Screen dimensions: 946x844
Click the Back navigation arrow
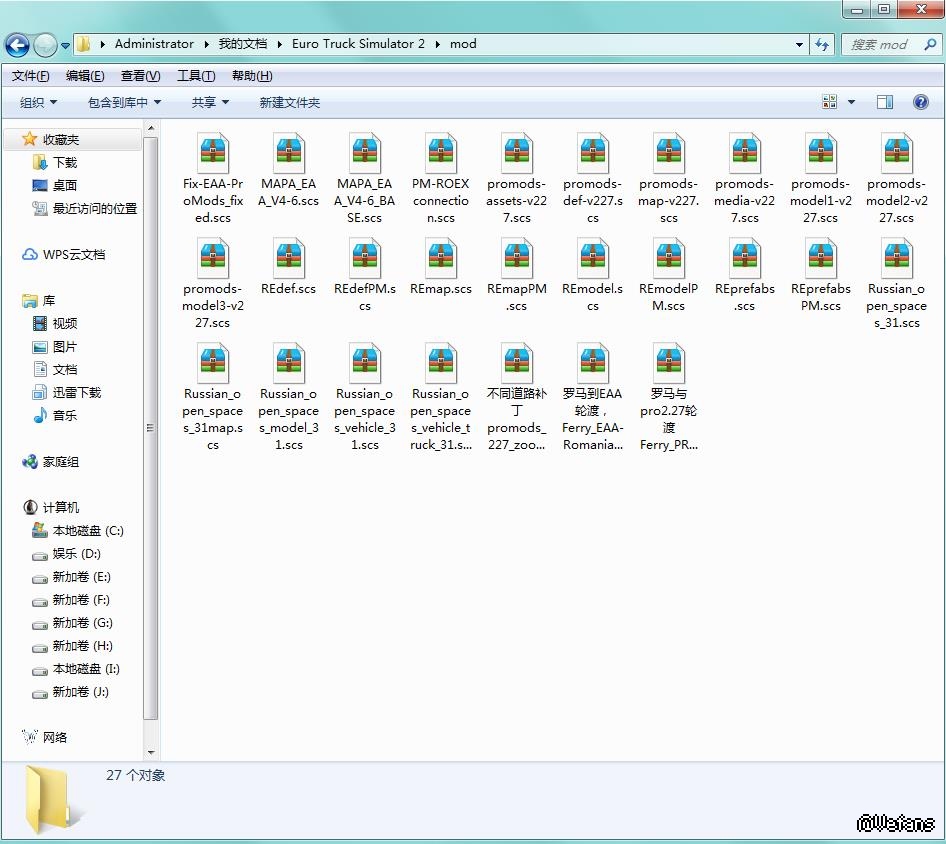coord(17,45)
